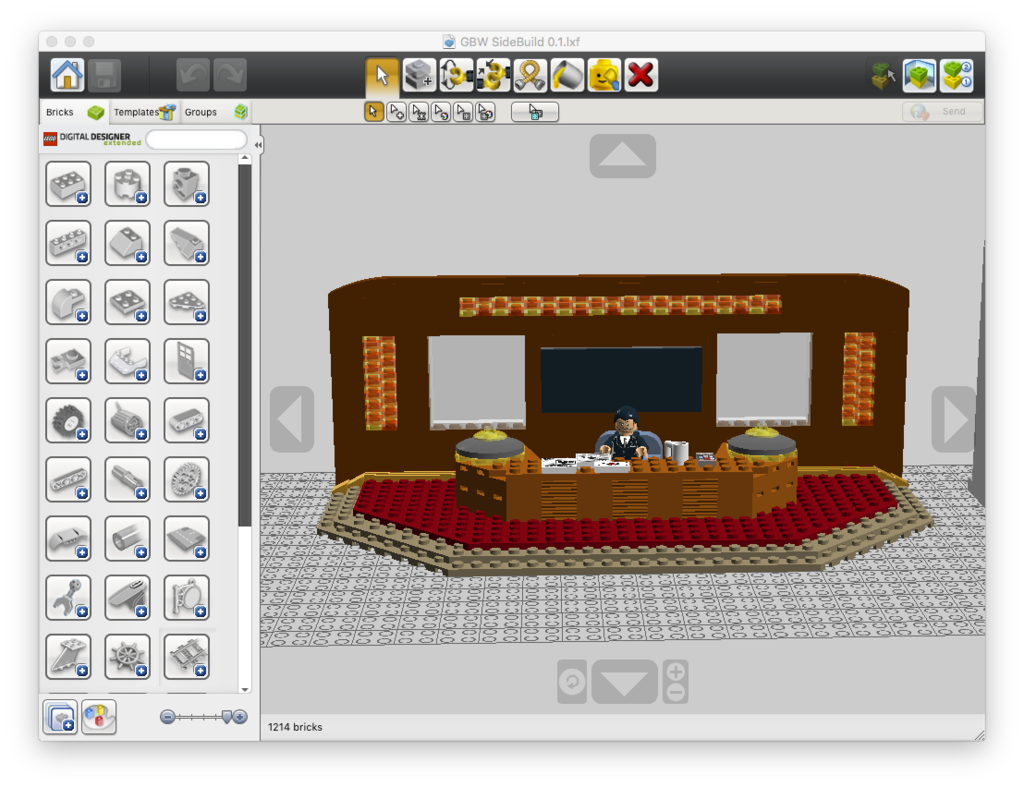Expand the wheels and tires brick category
Screen dimensions: 1024x787
click(68, 420)
